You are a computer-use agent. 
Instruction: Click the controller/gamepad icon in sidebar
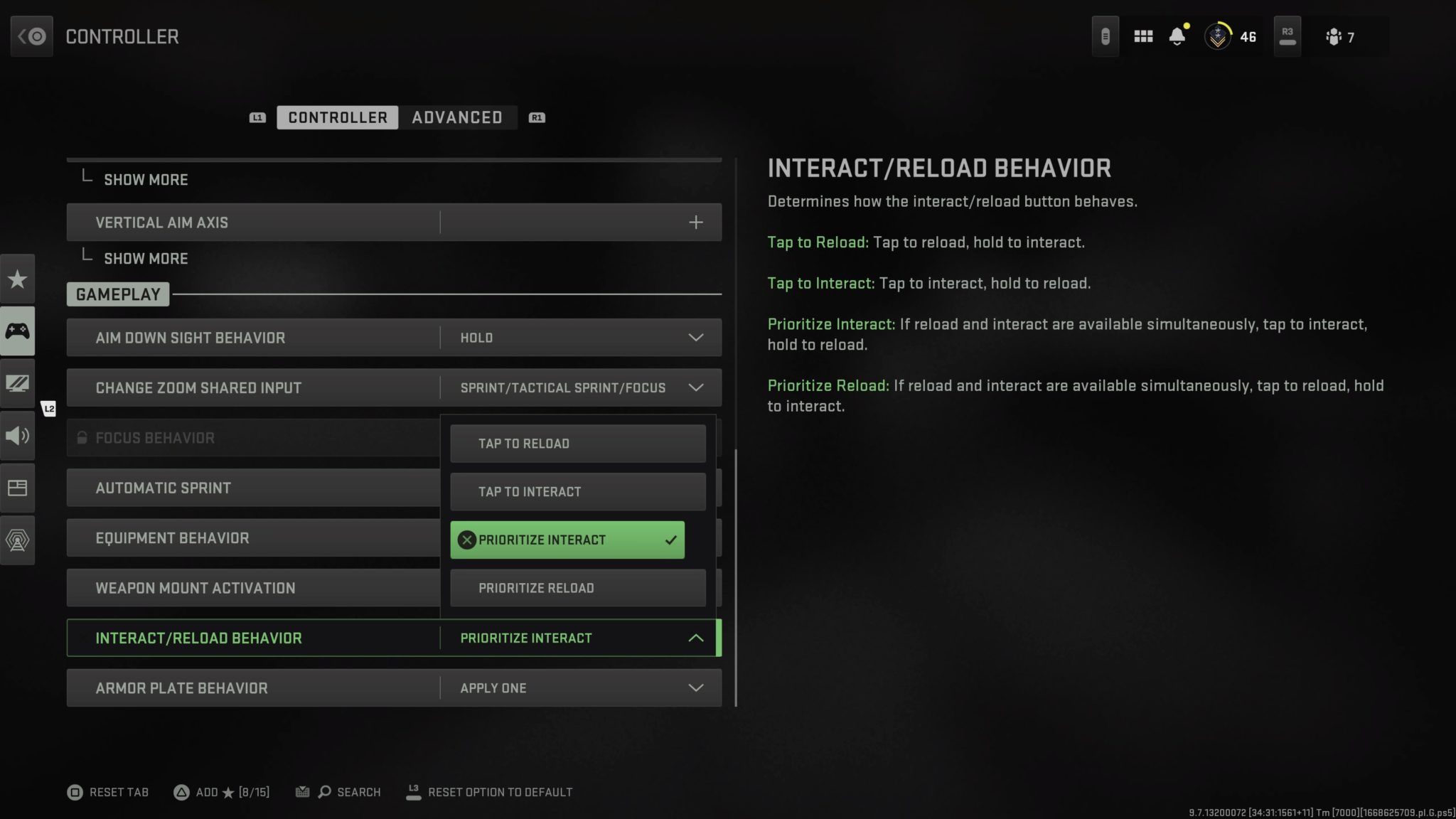[17, 331]
